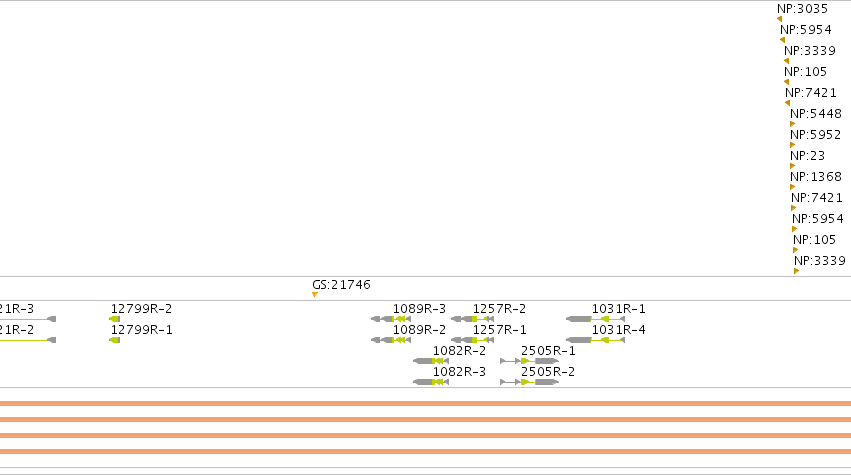Select the 12799R-1 transcript glyph

click(115, 340)
